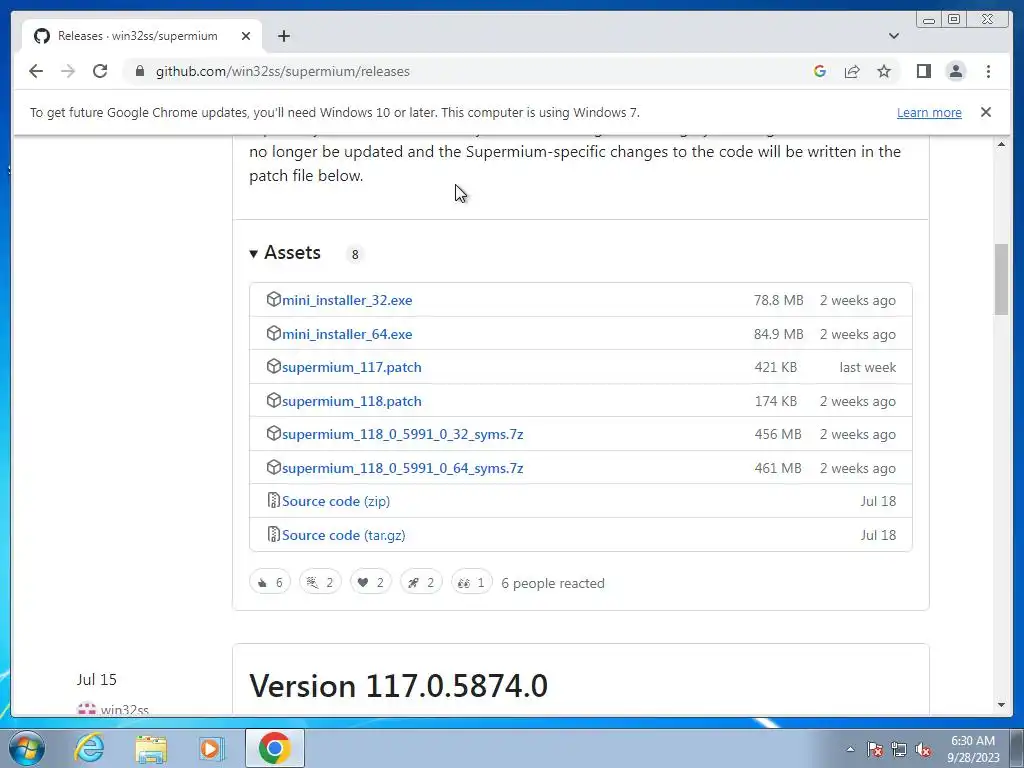Image resolution: width=1024 pixels, height=768 pixels.
Task: Open Windows Media Player from the taskbar
Action: [x=211, y=748]
